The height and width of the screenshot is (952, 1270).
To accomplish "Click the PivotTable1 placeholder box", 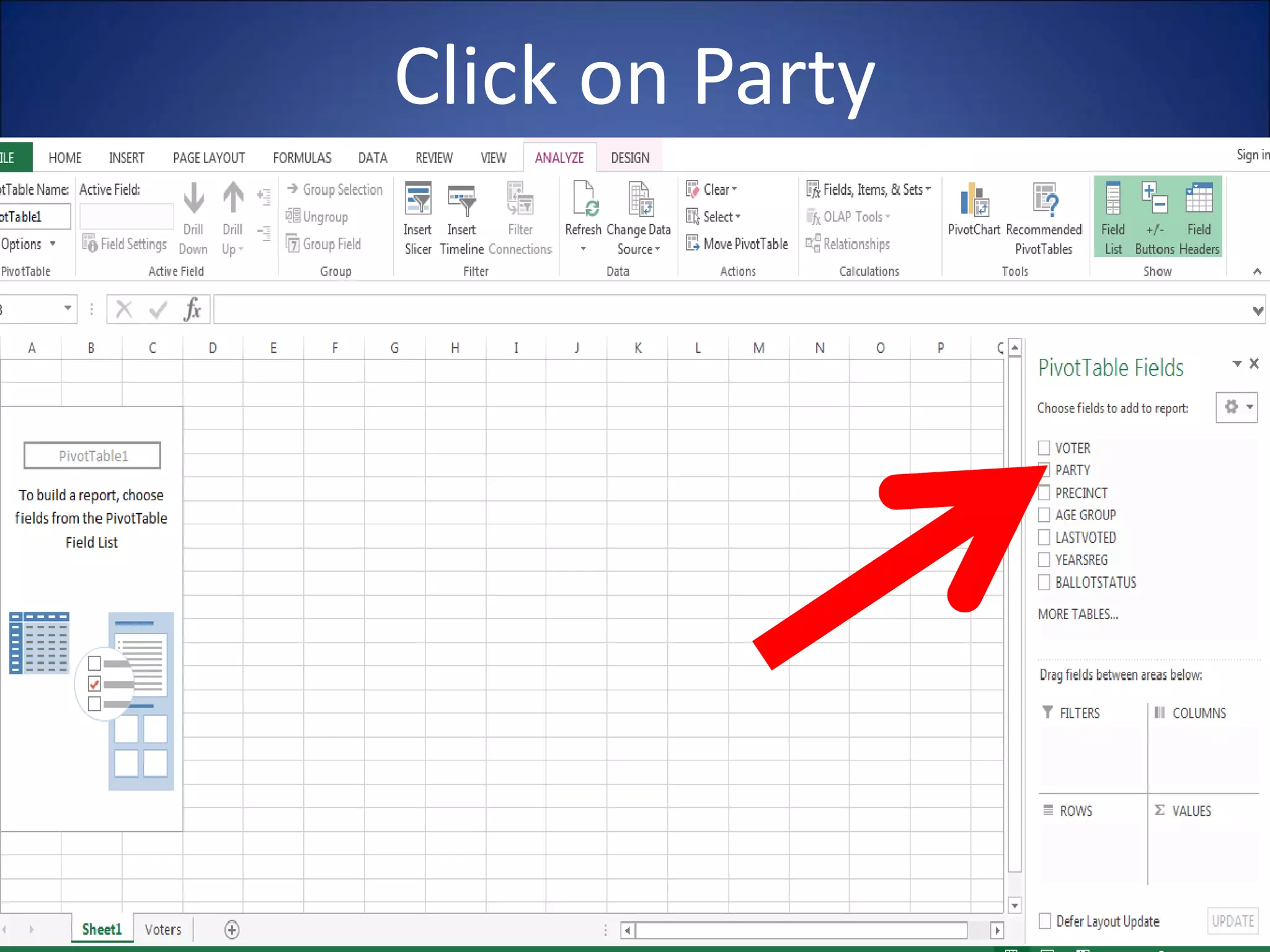I will [92, 456].
